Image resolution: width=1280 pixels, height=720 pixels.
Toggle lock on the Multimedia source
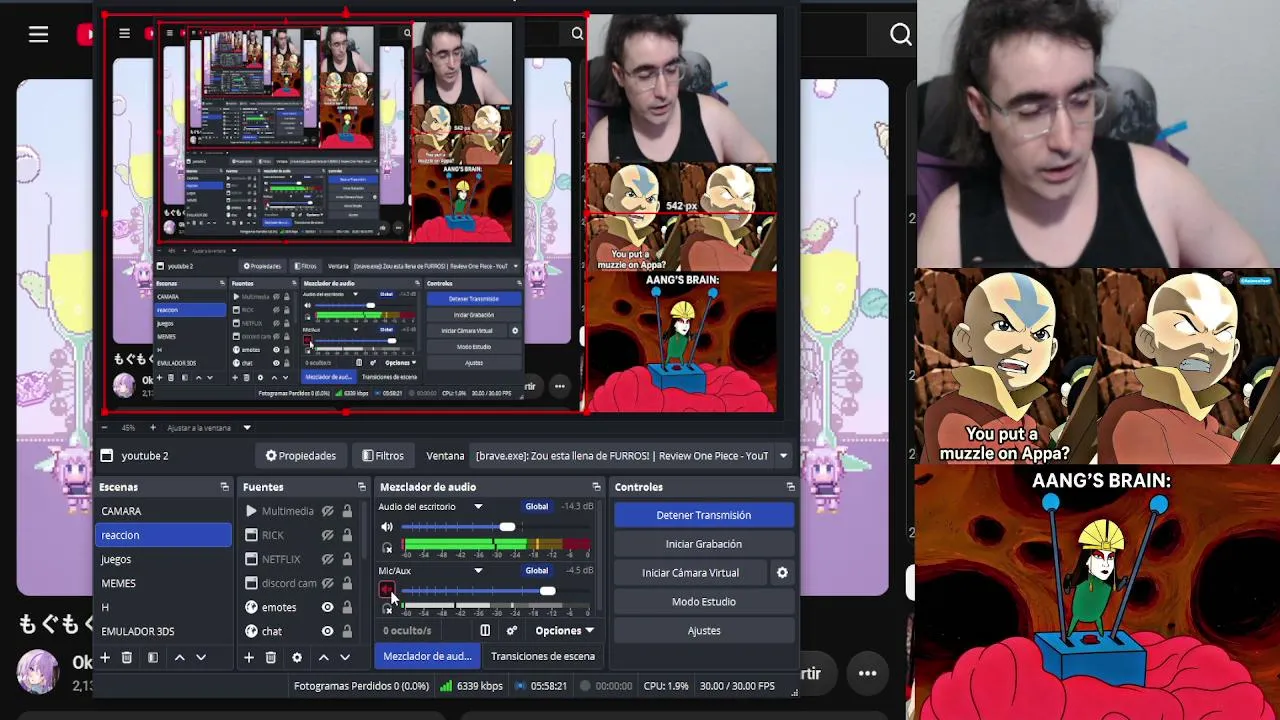pyautogui.click(x=347, y=511)
